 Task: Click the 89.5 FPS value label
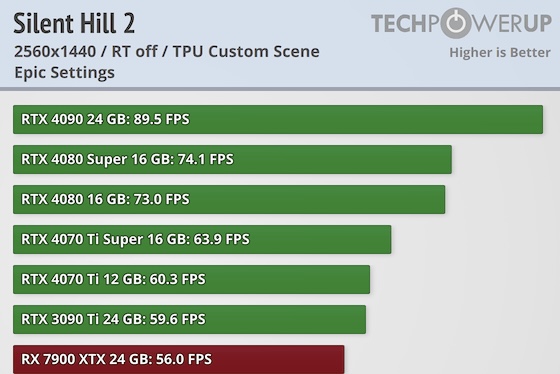pos(161,119)
